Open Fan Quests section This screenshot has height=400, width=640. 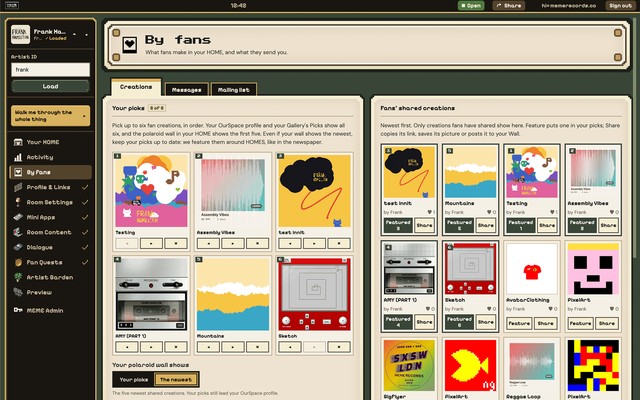(50, 262)
